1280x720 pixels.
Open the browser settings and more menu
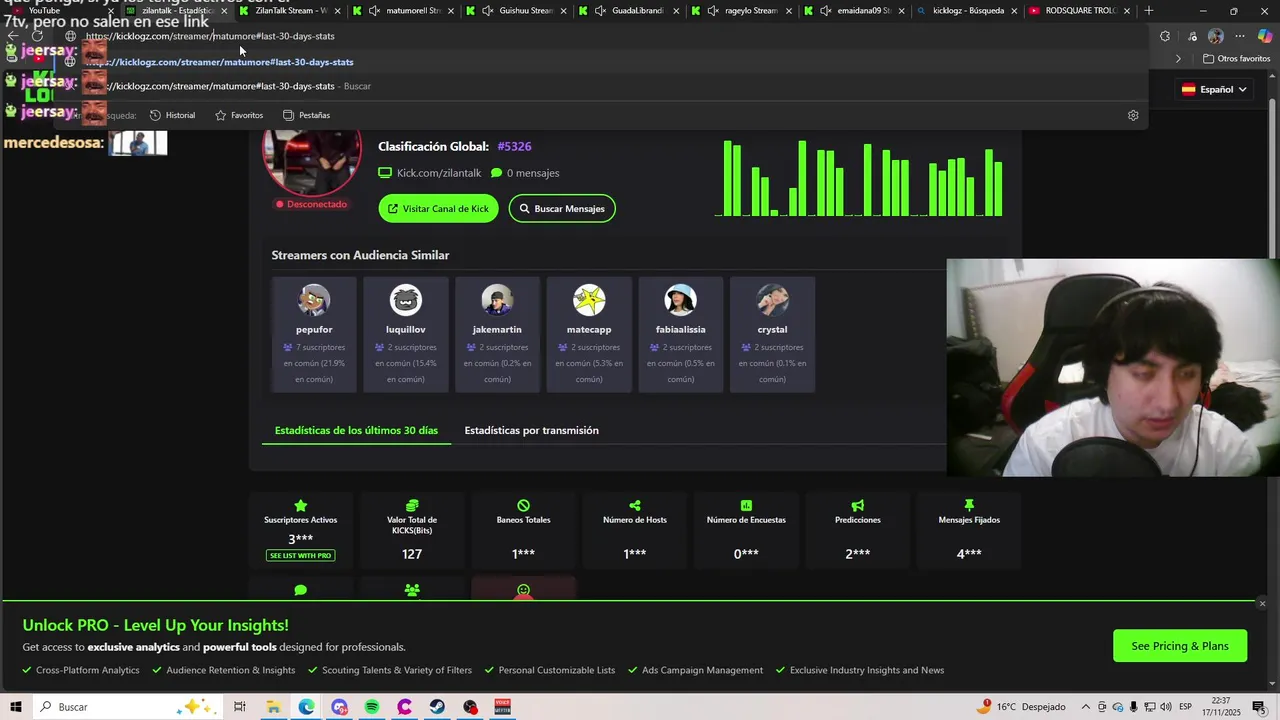tap(1240, 37)
